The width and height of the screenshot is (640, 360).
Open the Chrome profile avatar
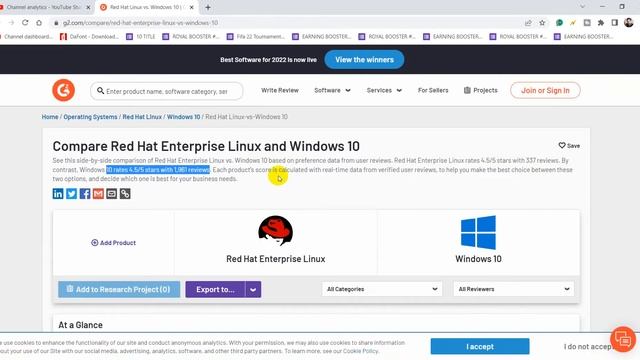click(x=629, y=23)
